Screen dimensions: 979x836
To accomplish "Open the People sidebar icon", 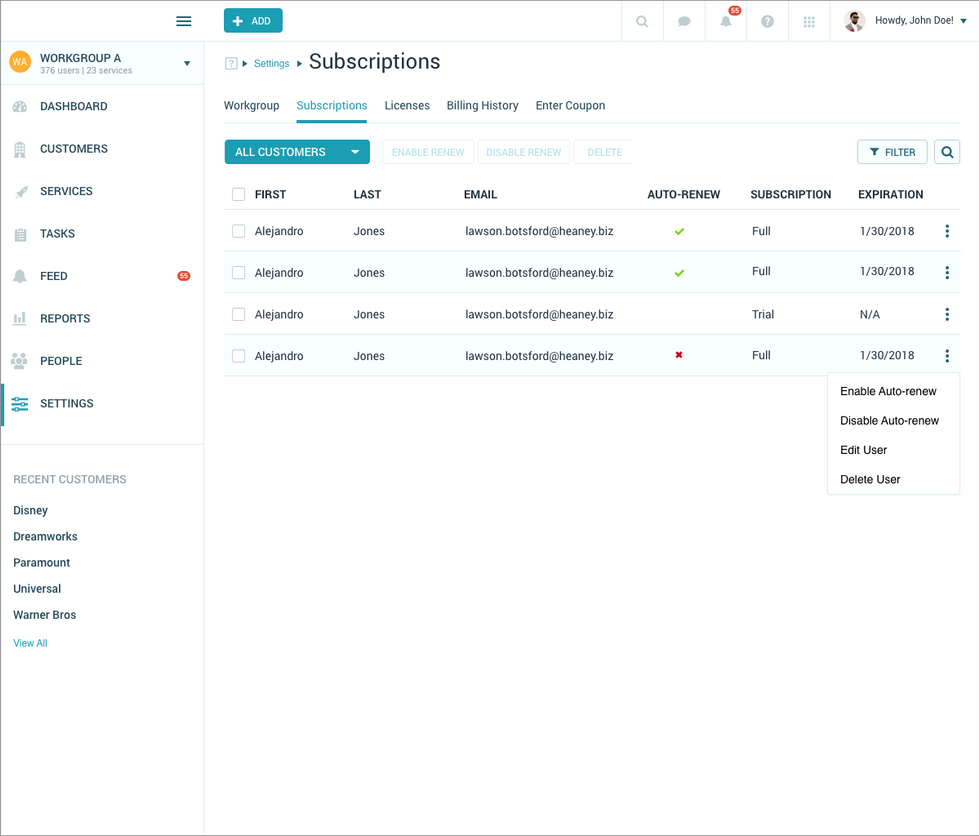I will click(22, 361).
